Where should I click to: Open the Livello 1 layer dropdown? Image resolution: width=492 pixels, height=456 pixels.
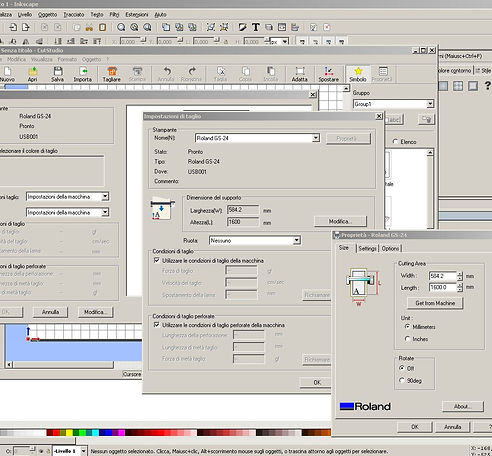pos(70,451)
